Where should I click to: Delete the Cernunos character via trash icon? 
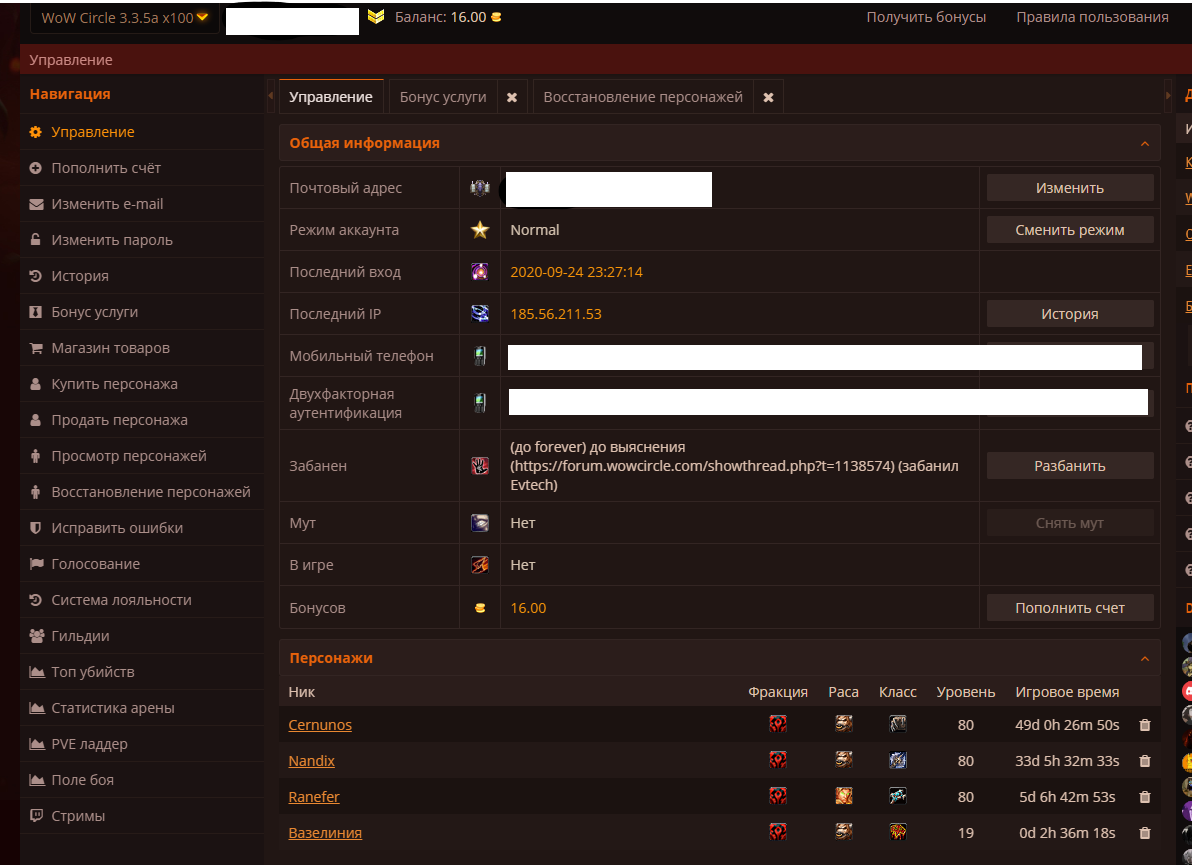pos(1145,725)
